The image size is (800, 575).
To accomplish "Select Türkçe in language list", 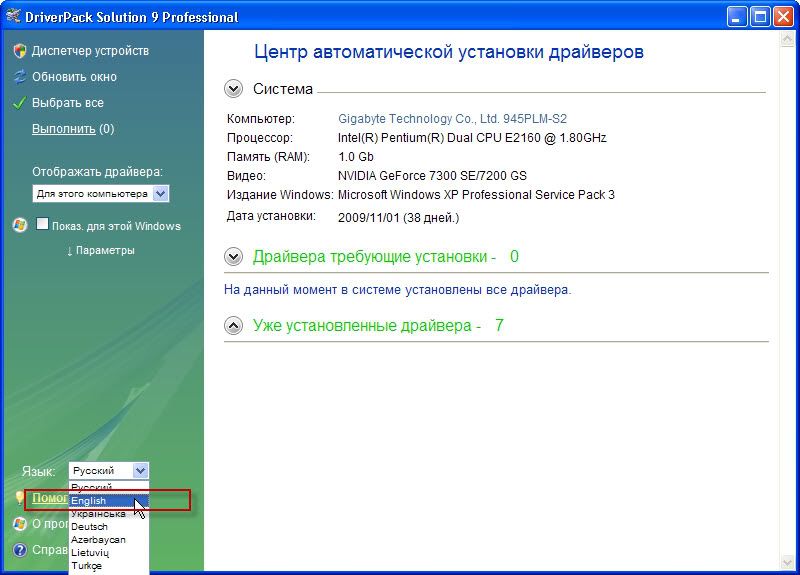I will coord(109,565).
